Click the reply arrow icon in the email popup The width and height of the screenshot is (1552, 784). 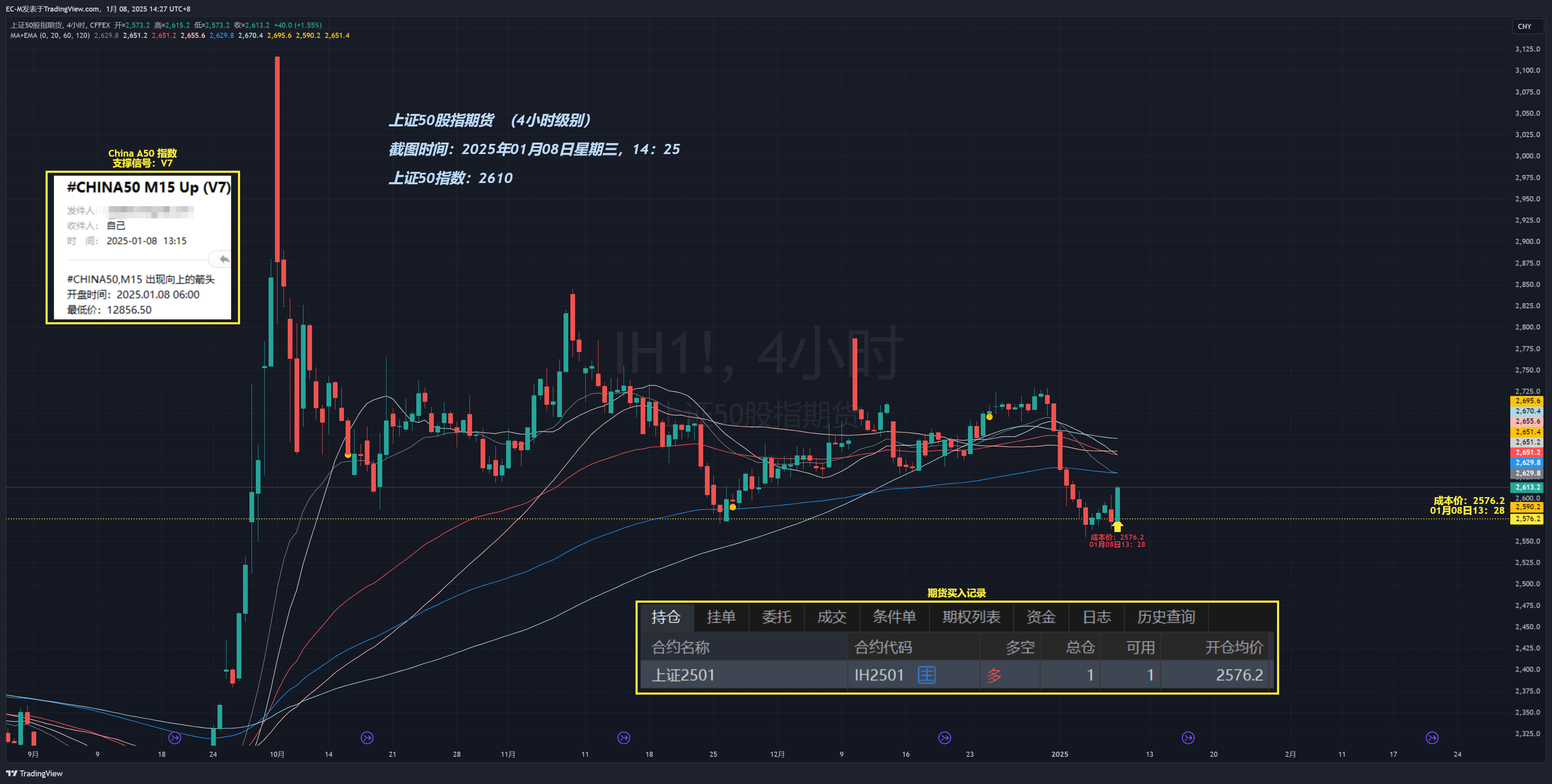[x=223, y=259]
